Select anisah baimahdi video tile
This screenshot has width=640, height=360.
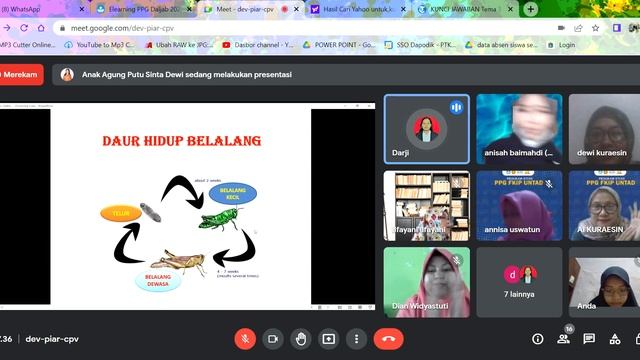519,129
